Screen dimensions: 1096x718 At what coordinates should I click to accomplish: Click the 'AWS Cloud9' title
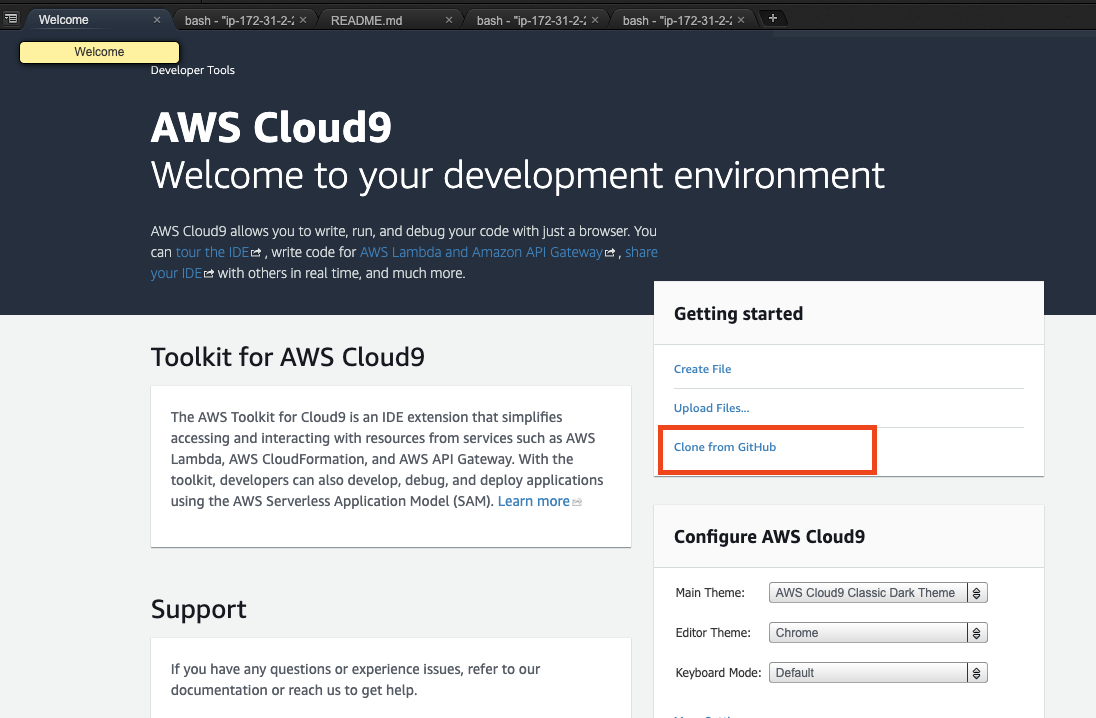click(271, 127)
